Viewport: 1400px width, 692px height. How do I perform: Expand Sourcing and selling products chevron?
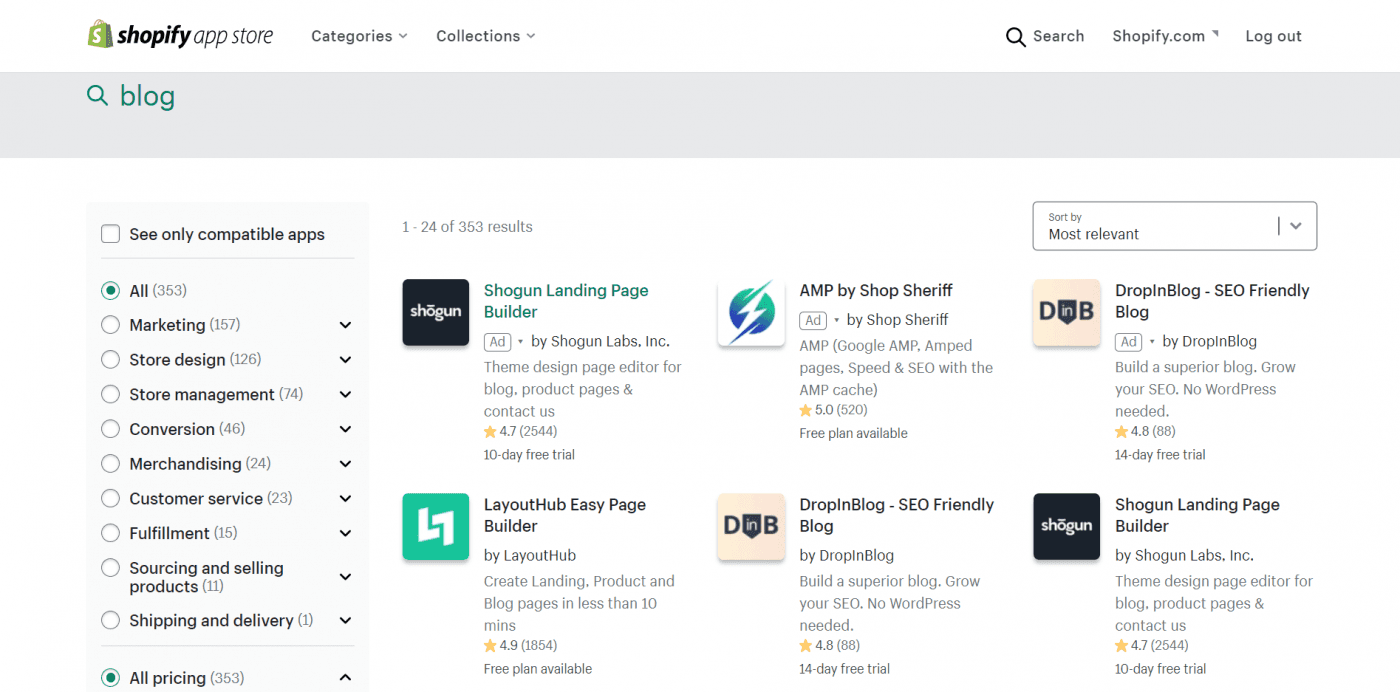point(345,577)
